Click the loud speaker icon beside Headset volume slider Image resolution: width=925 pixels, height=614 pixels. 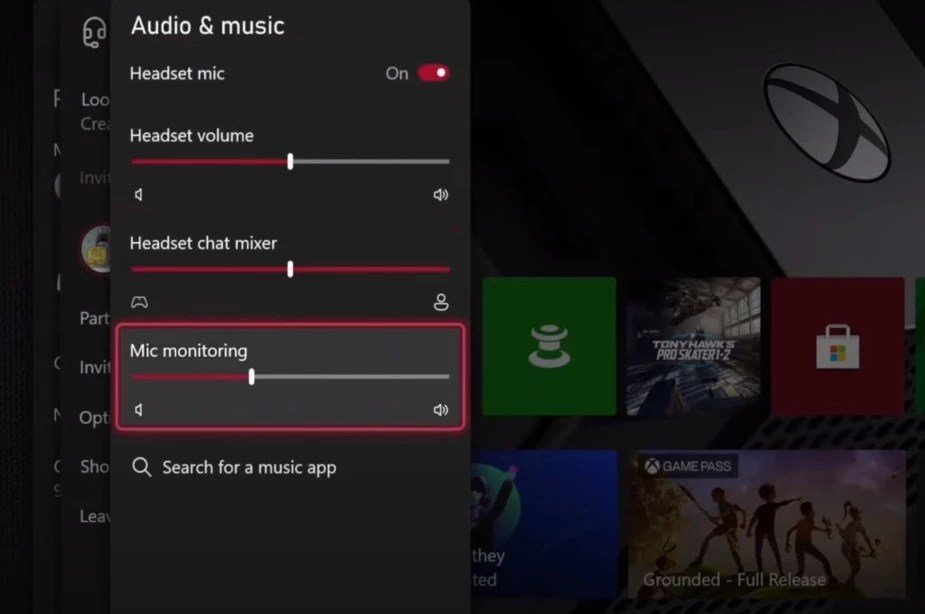click(440, 195)
